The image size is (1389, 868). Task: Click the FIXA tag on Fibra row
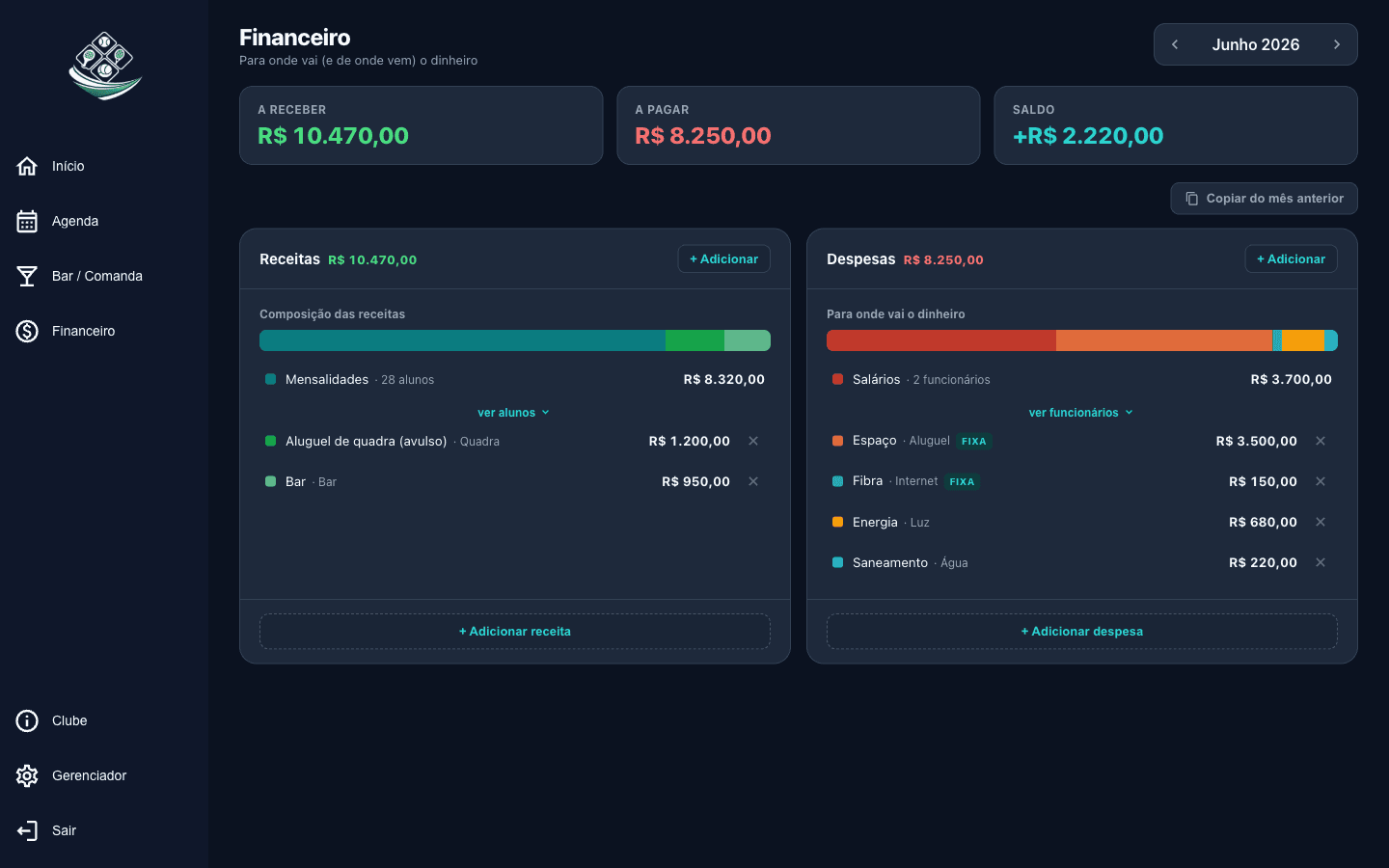click(962, 481)
